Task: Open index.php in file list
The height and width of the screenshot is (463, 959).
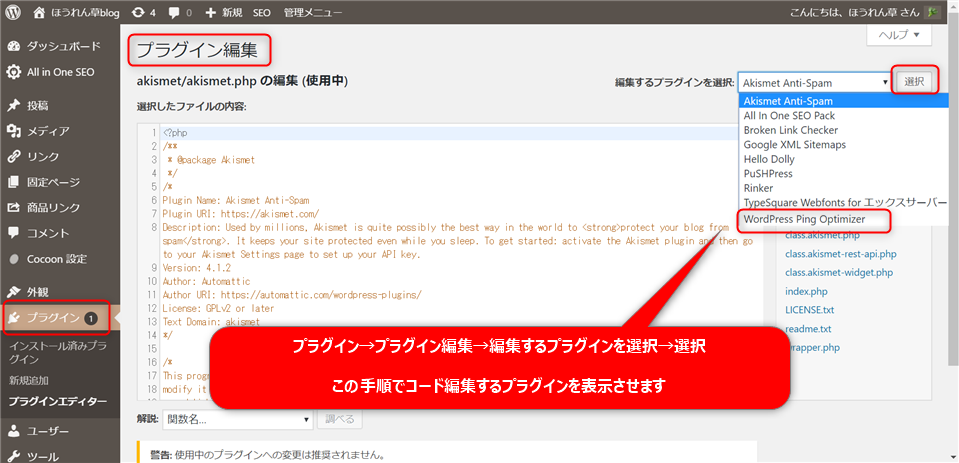Action: coord(806,291)
